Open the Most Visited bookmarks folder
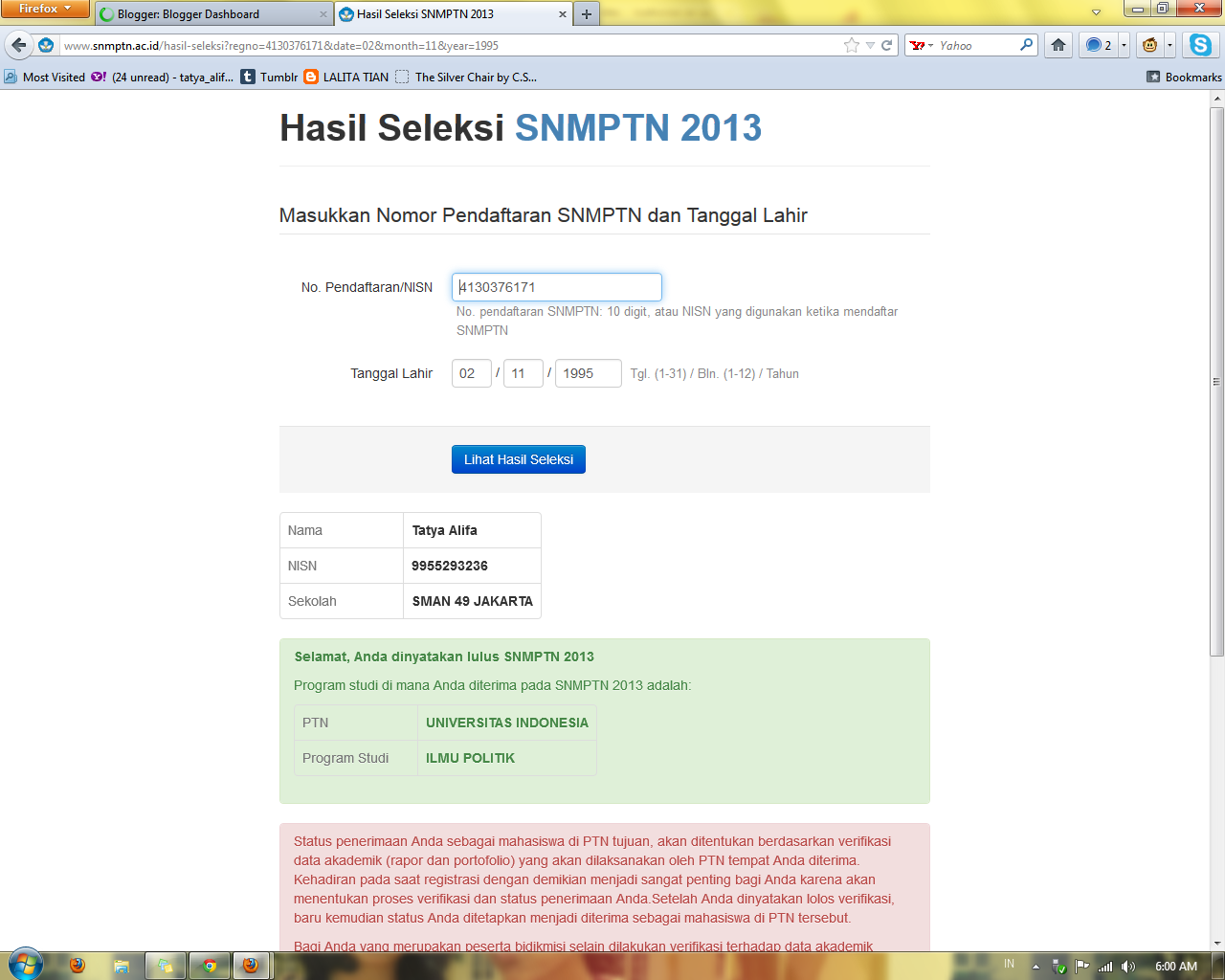The height and width of the screenshot is (980, 1225). point(45,78)
